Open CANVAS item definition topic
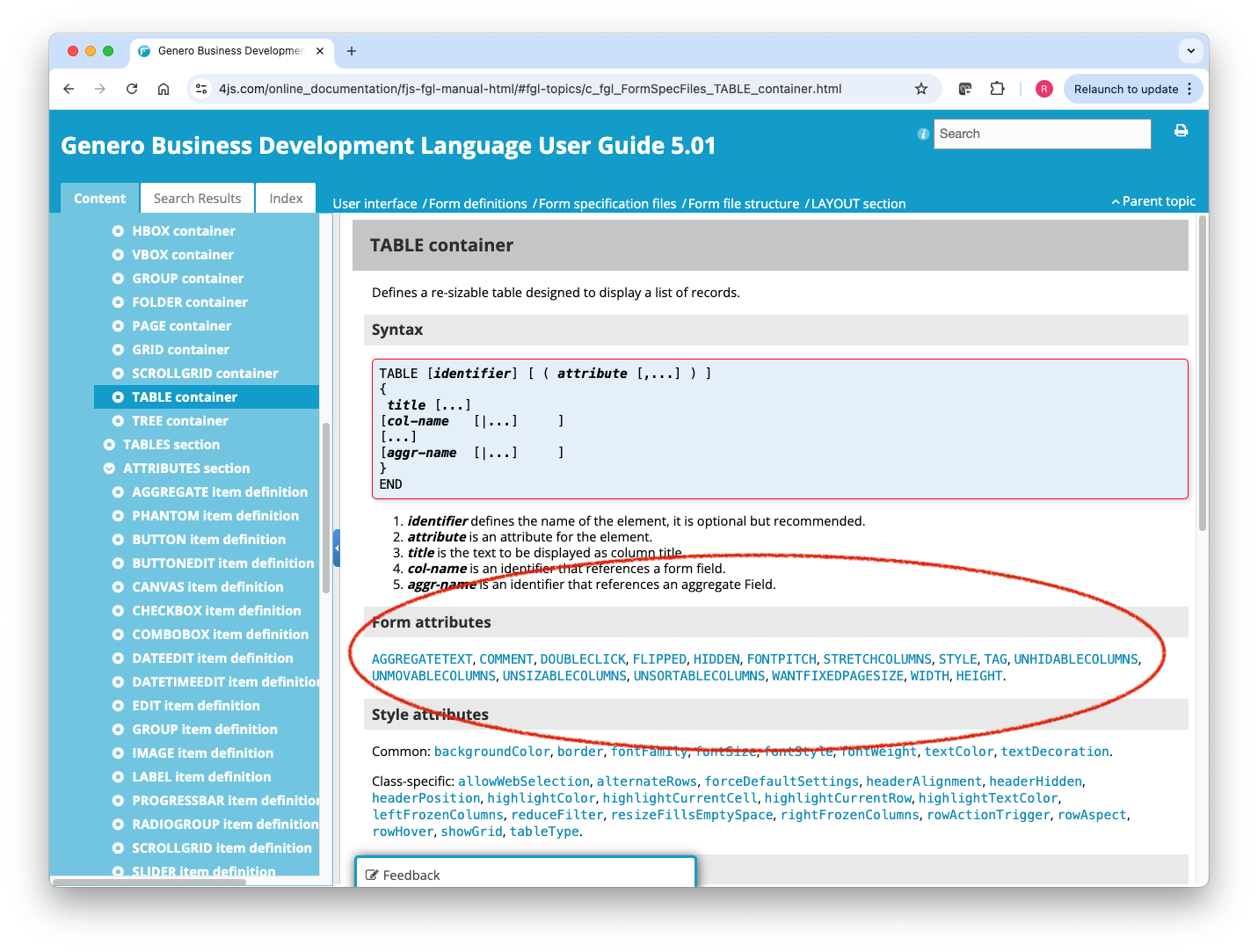 (208, 587)
